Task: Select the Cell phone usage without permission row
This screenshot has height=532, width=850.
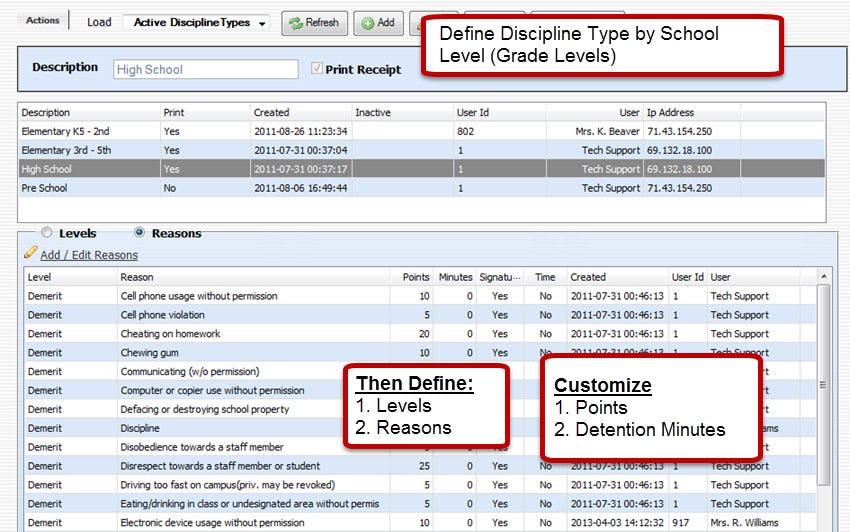Action: (x=420, y=296)
